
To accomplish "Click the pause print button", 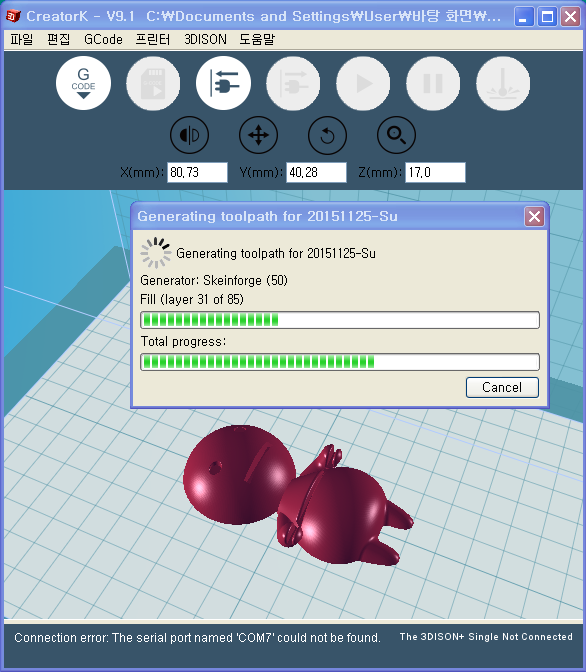I will pos(433,83).
